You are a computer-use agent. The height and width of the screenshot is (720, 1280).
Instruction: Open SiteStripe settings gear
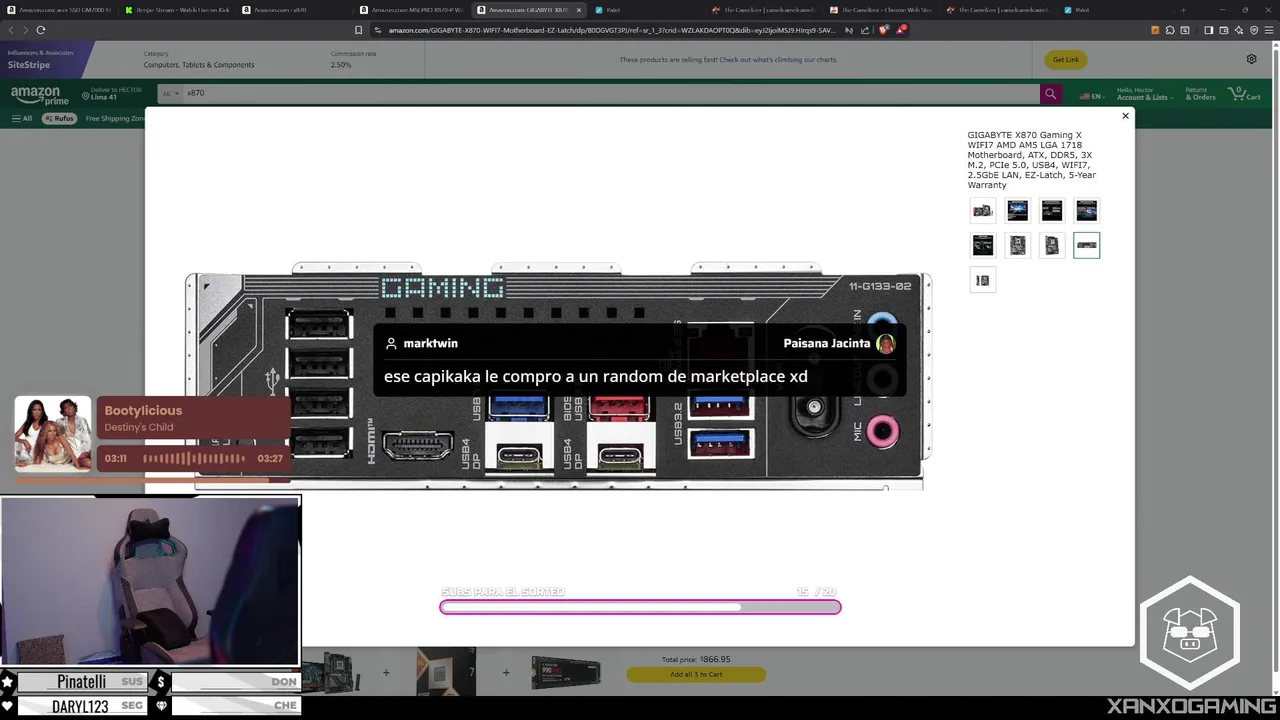[1251, 59]
